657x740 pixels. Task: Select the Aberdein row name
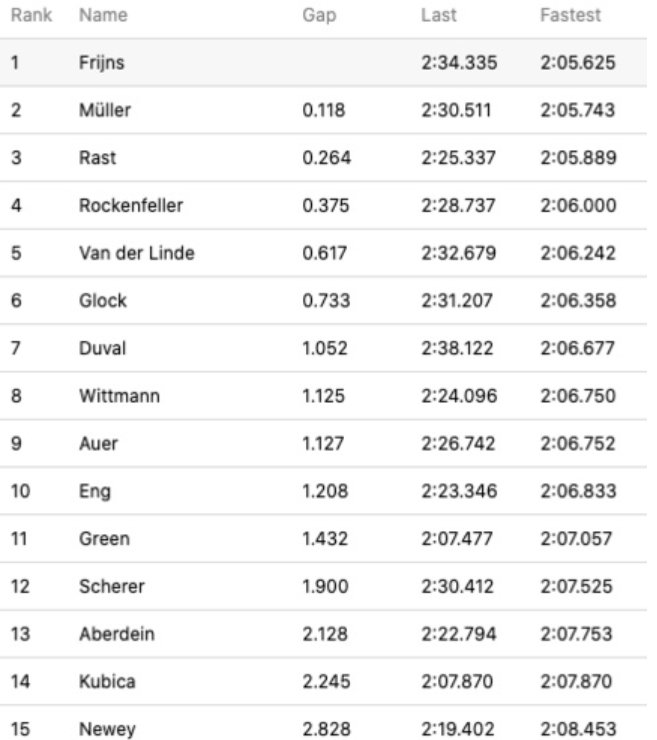[117, 634]
